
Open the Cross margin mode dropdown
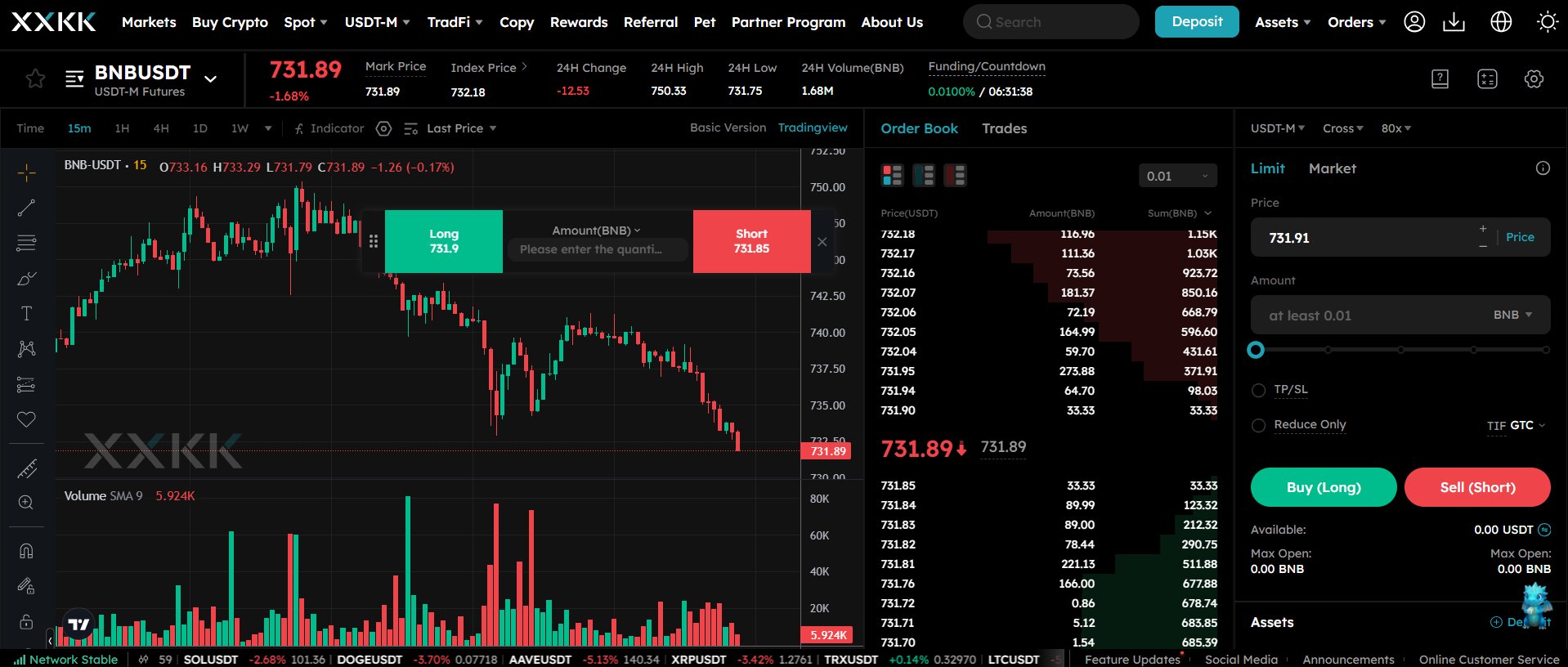(1342, 128)
